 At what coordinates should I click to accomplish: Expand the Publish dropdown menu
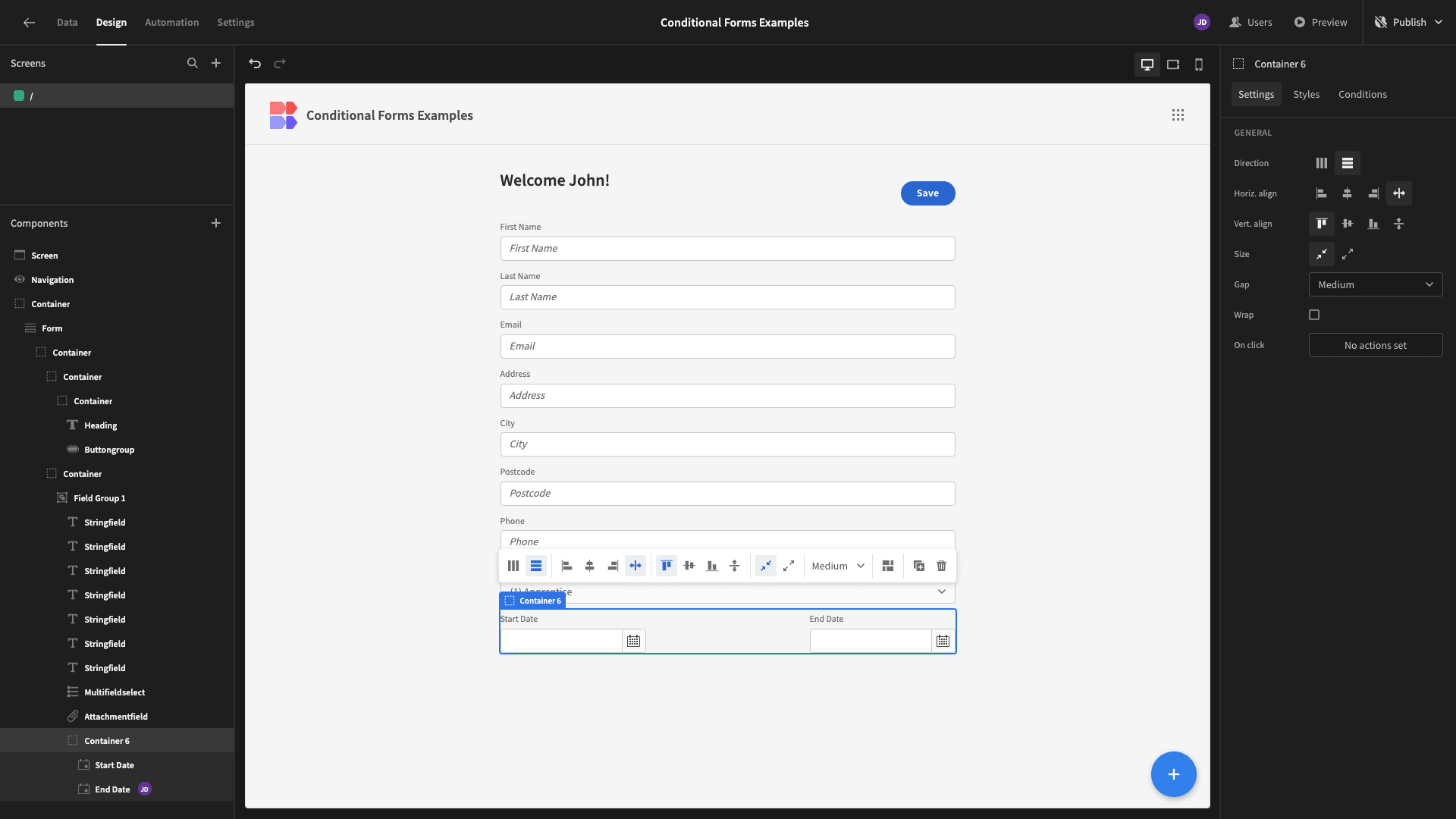(x=1438, y=22)
